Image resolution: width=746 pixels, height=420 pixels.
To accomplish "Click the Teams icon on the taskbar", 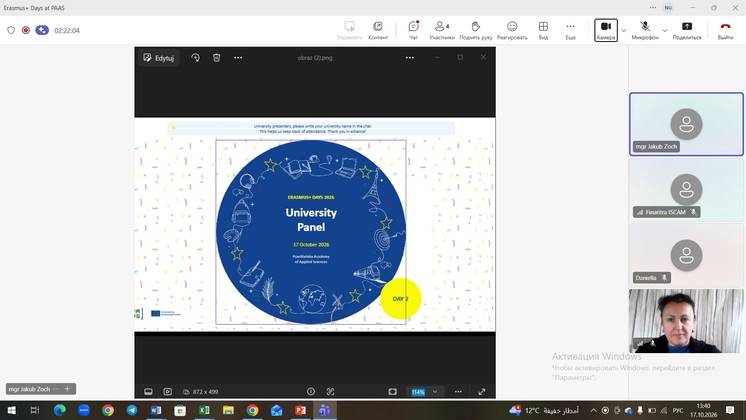I will (x=325, y=410).
